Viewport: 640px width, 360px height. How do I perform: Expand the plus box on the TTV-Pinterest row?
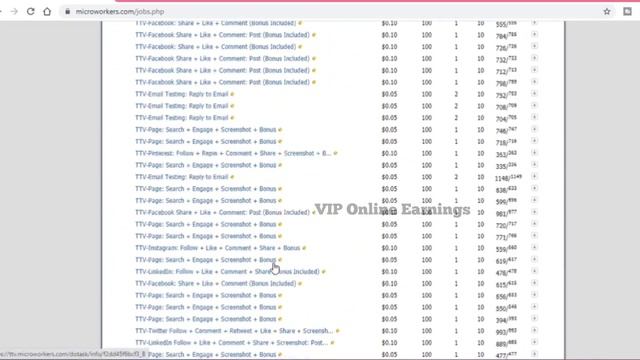click(534, 153)
